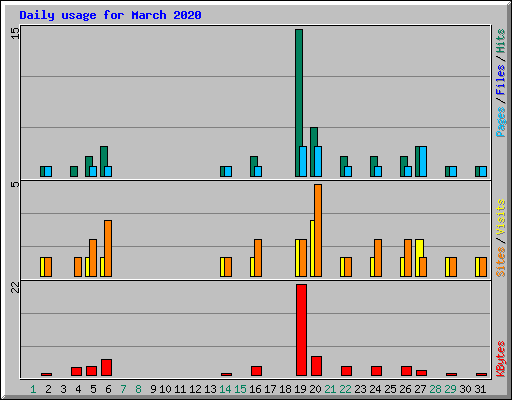Click the day number "23" on x-axis
This screenshot has height=400, width=512.
pyautogui.click(x=360, y=389)
